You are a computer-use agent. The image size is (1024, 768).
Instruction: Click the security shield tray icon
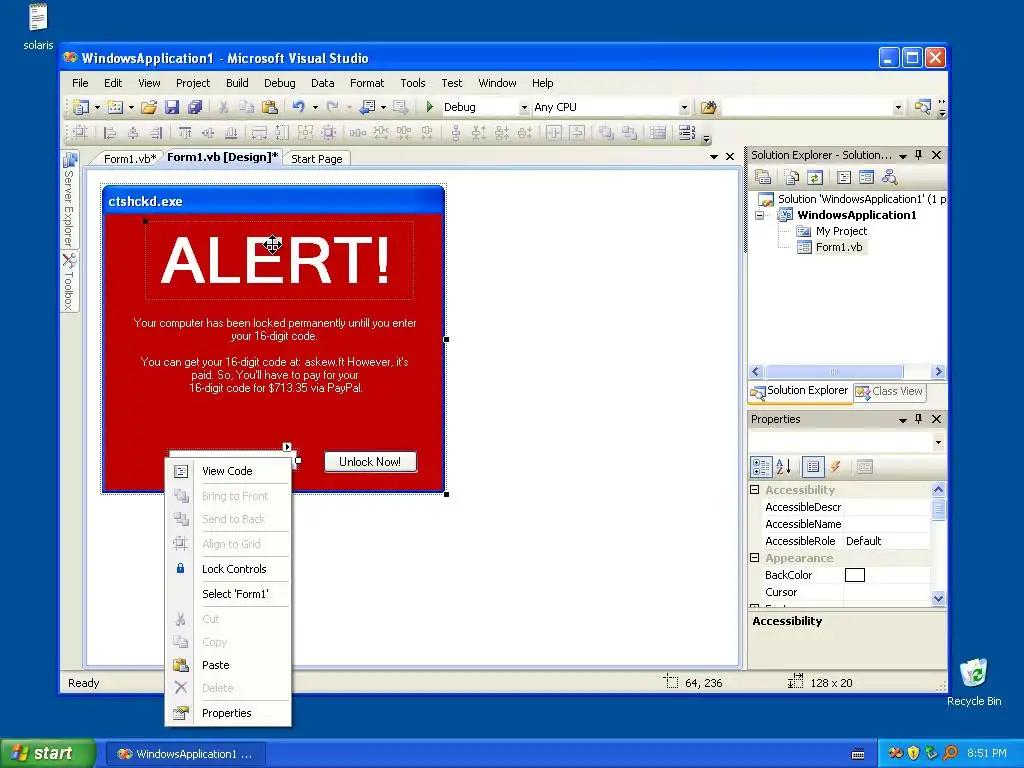(x=913, y=753)
